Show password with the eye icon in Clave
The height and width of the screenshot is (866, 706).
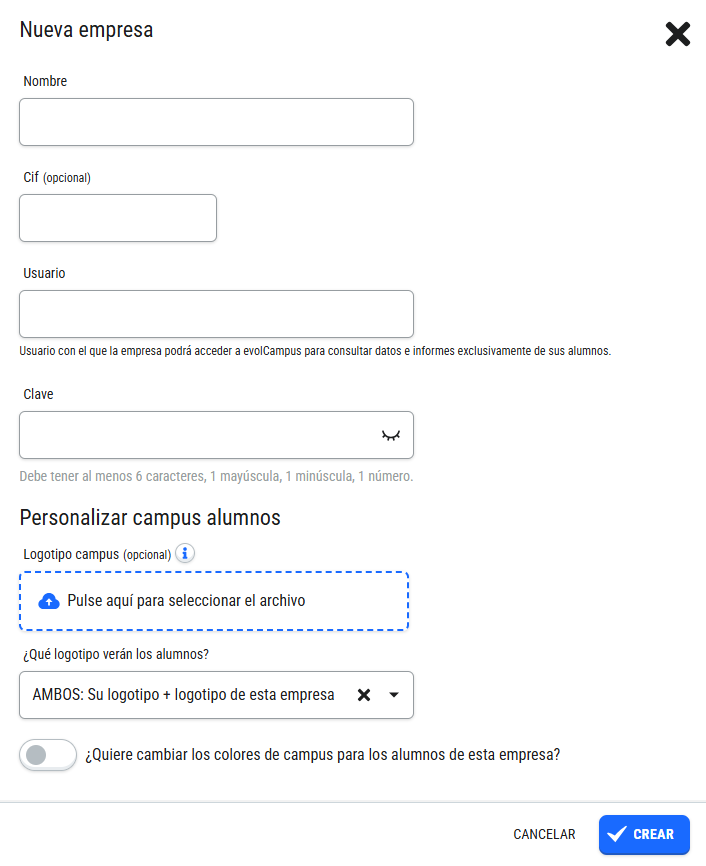point(391,436)
